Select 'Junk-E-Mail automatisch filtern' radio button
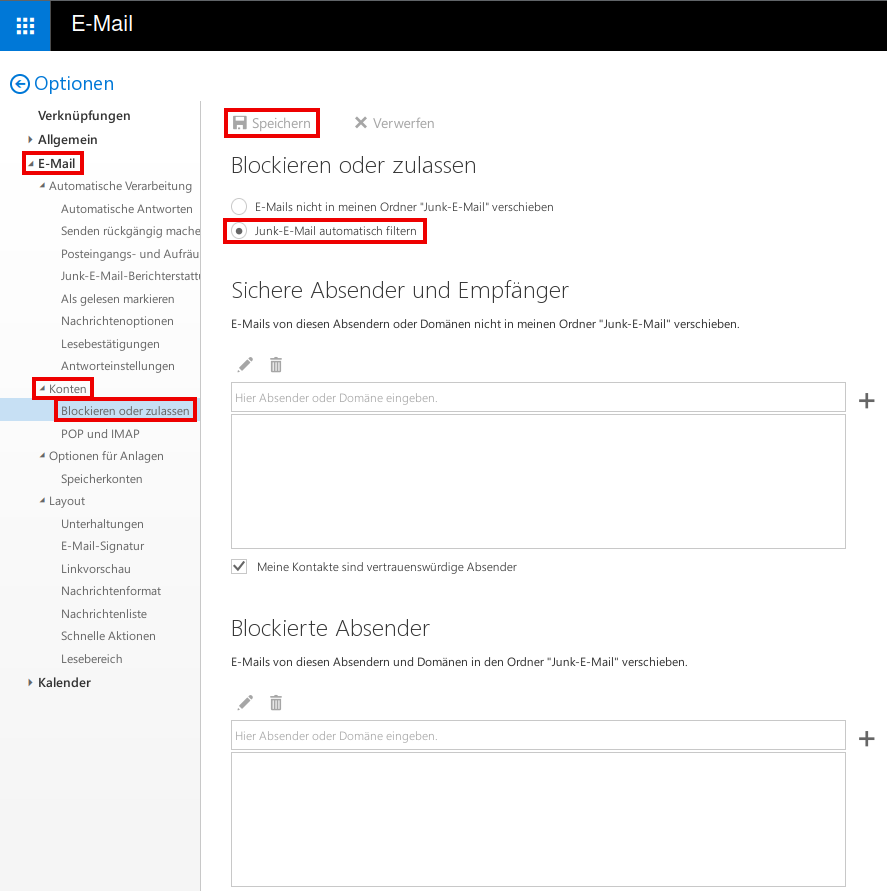The height and width of the screenshot is (891, 887). [239, 231]
